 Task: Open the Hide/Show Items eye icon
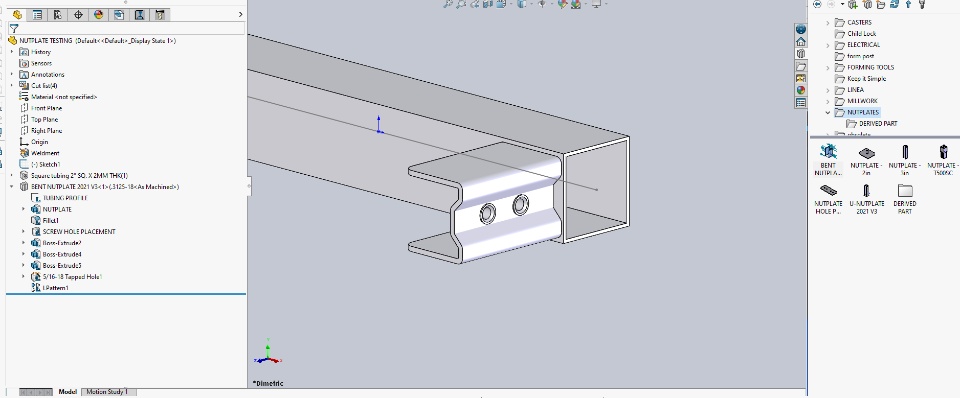pos(542,4)
